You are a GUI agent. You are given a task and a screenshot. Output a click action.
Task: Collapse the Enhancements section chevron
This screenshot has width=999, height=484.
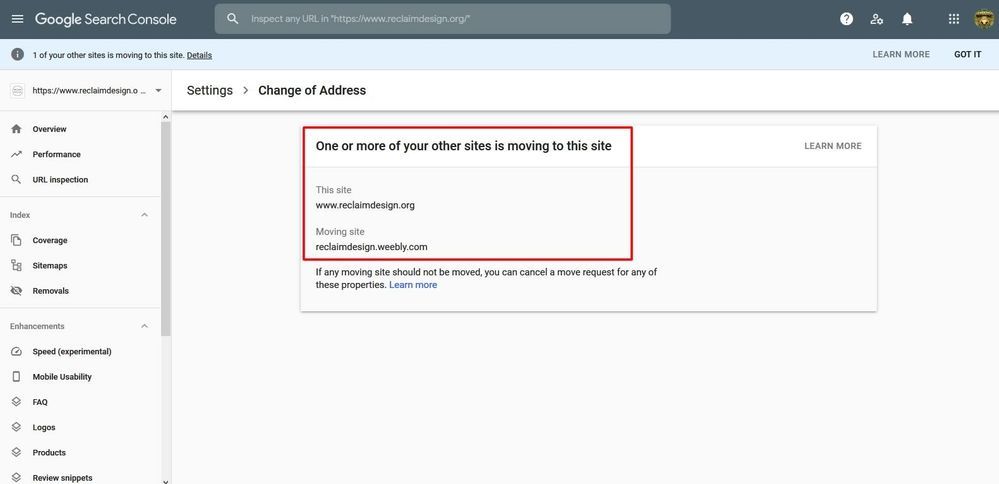[145, 326]
